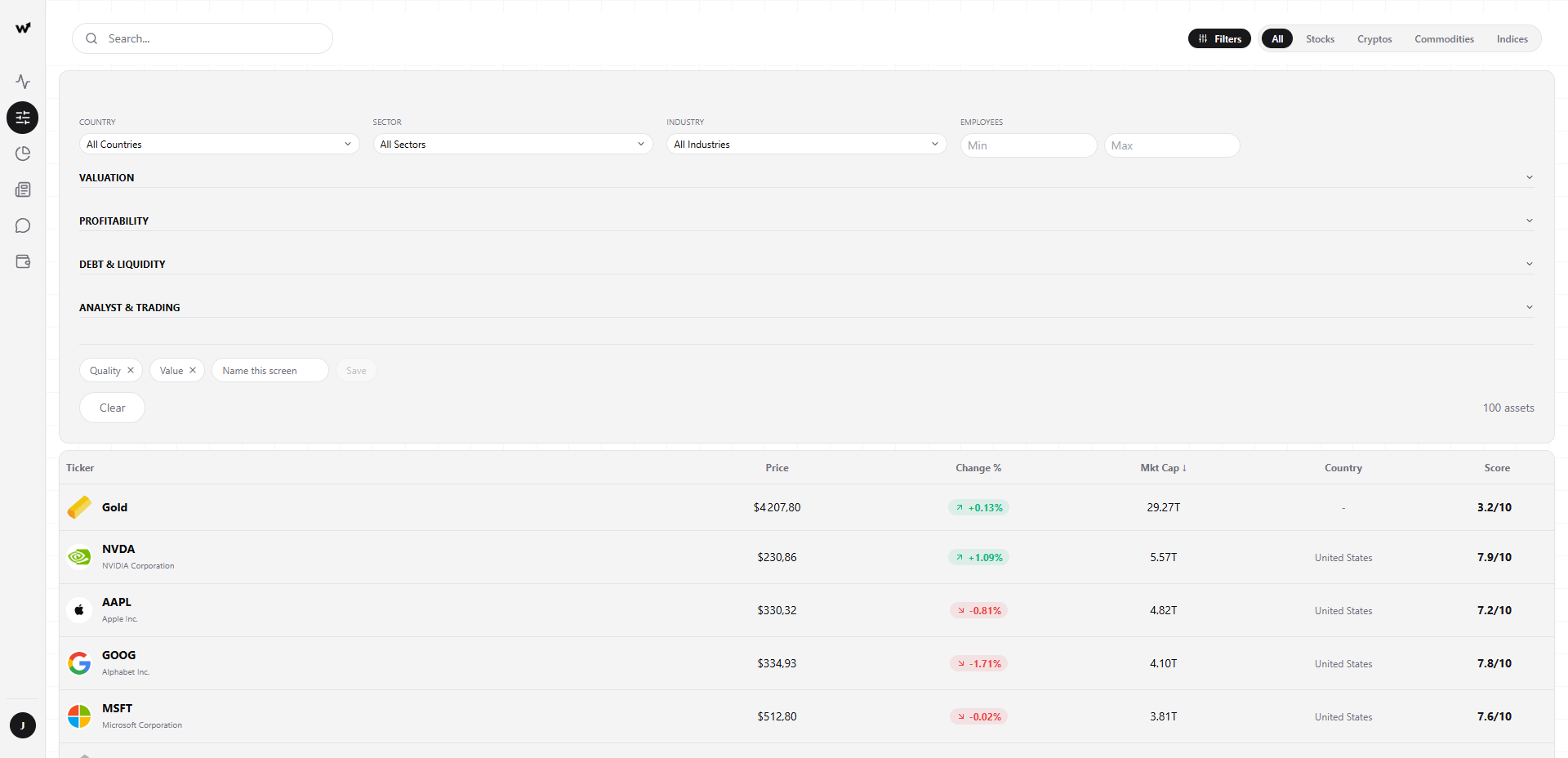
Task: Select the screener sliders icon in sidebar
Action: click(x=23, y=118)
